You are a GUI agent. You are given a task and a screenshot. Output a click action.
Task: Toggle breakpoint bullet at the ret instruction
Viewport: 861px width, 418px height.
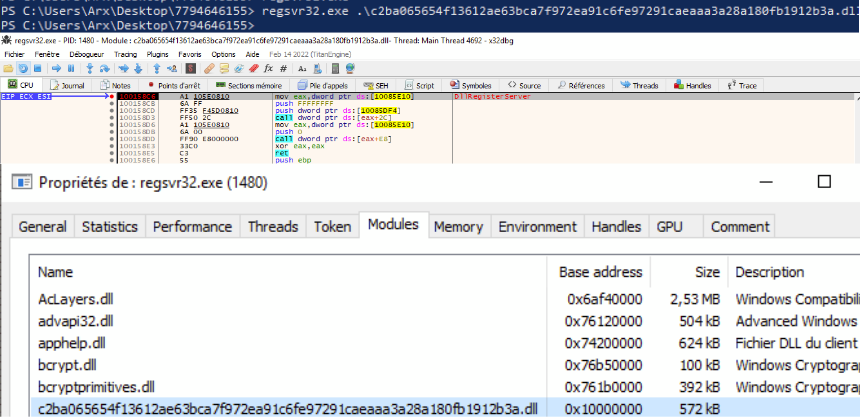point(111,152)
